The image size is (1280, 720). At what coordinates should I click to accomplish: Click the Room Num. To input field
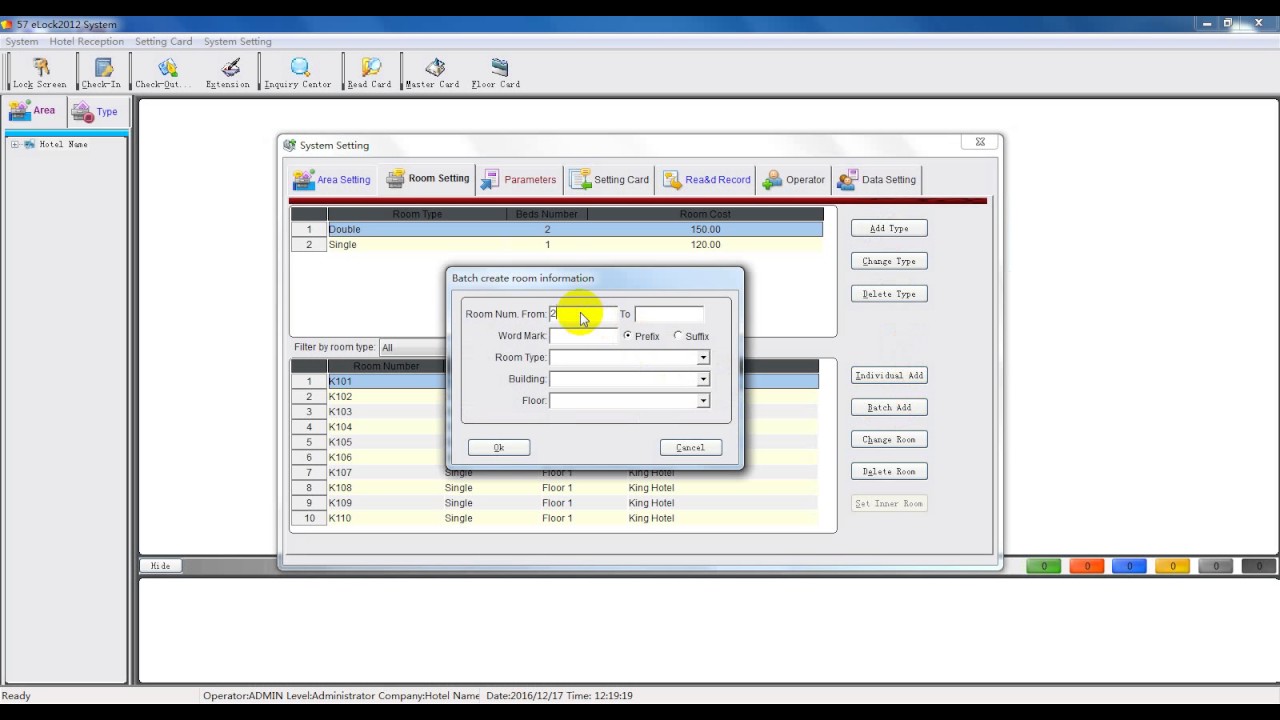669,314
